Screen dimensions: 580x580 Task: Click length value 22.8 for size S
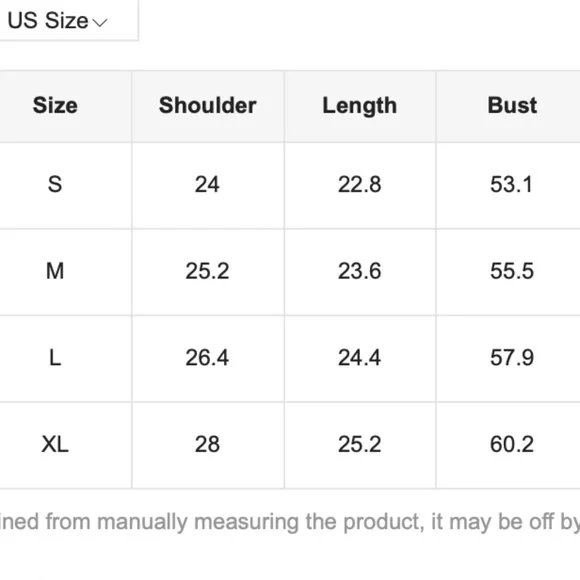(360, 184)
